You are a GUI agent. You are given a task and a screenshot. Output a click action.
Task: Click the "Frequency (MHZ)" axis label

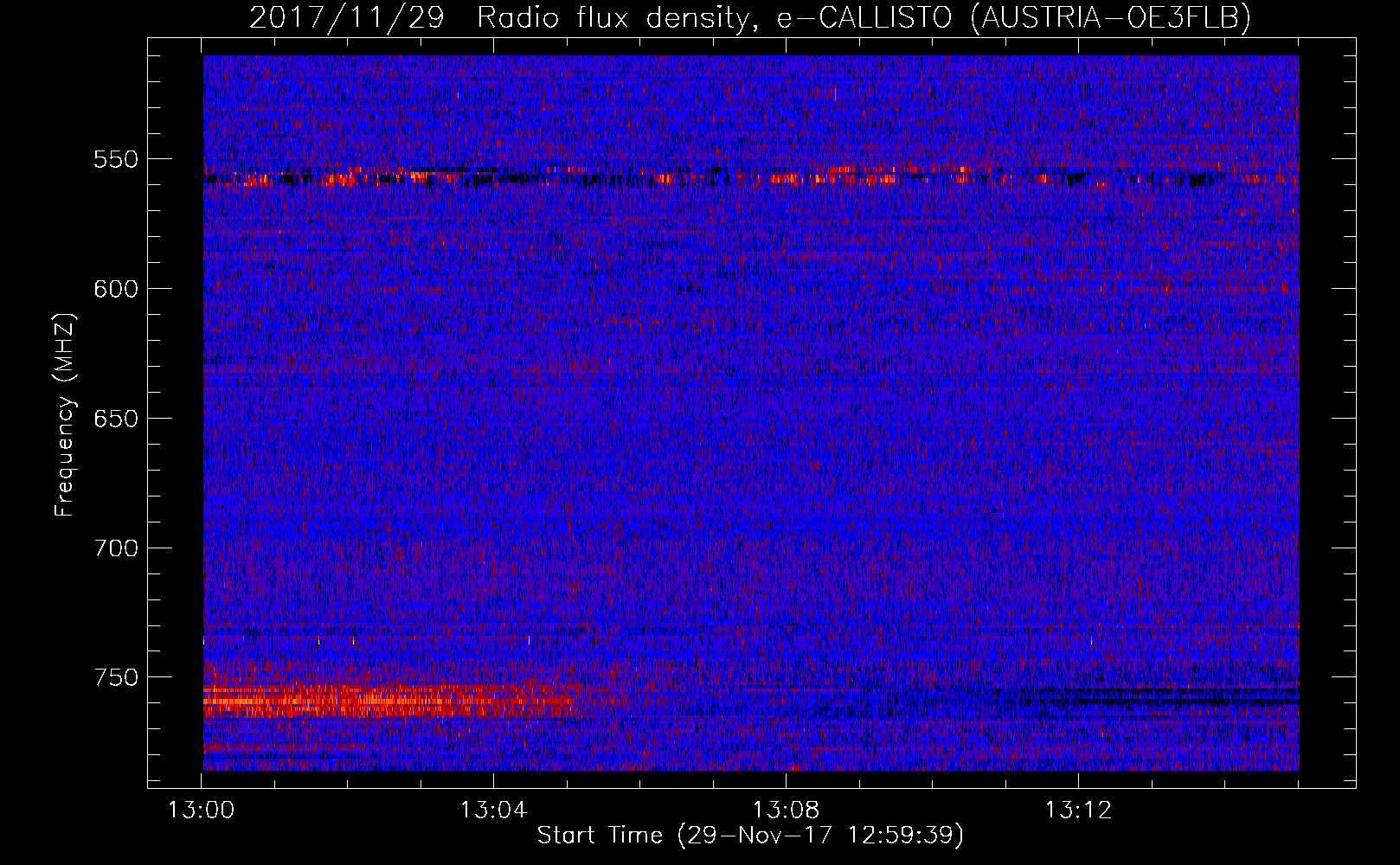pyautogui.click(x=65, y=415)
